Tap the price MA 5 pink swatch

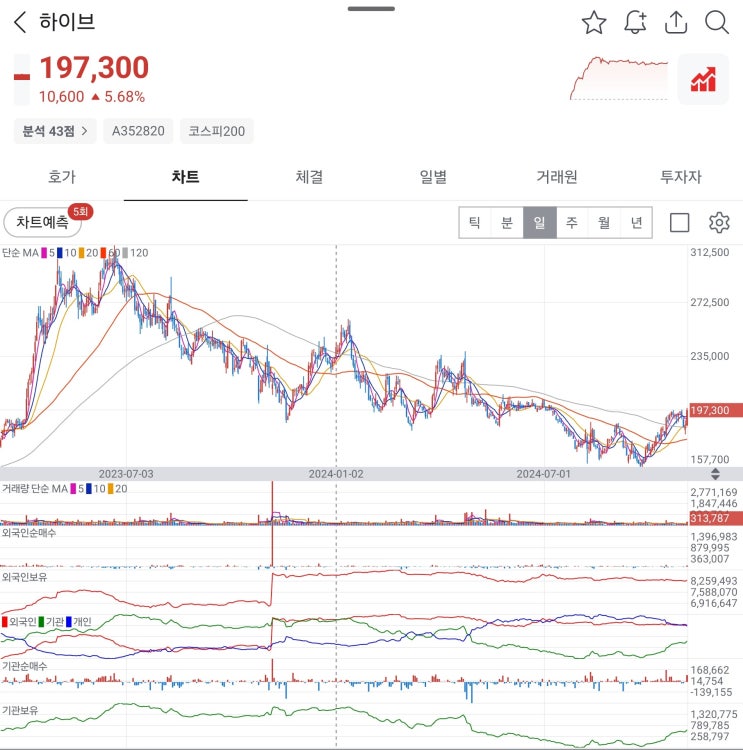click(44, 253)
